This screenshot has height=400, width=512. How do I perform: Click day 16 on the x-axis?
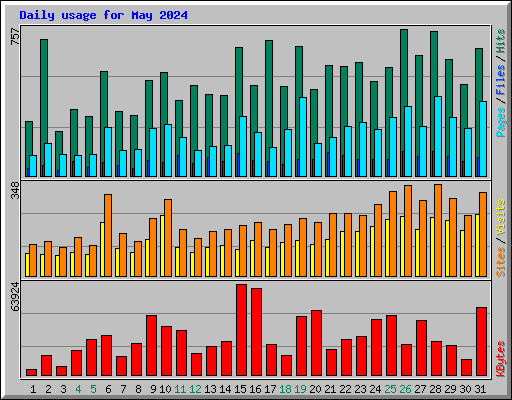(x=255, y=389)
